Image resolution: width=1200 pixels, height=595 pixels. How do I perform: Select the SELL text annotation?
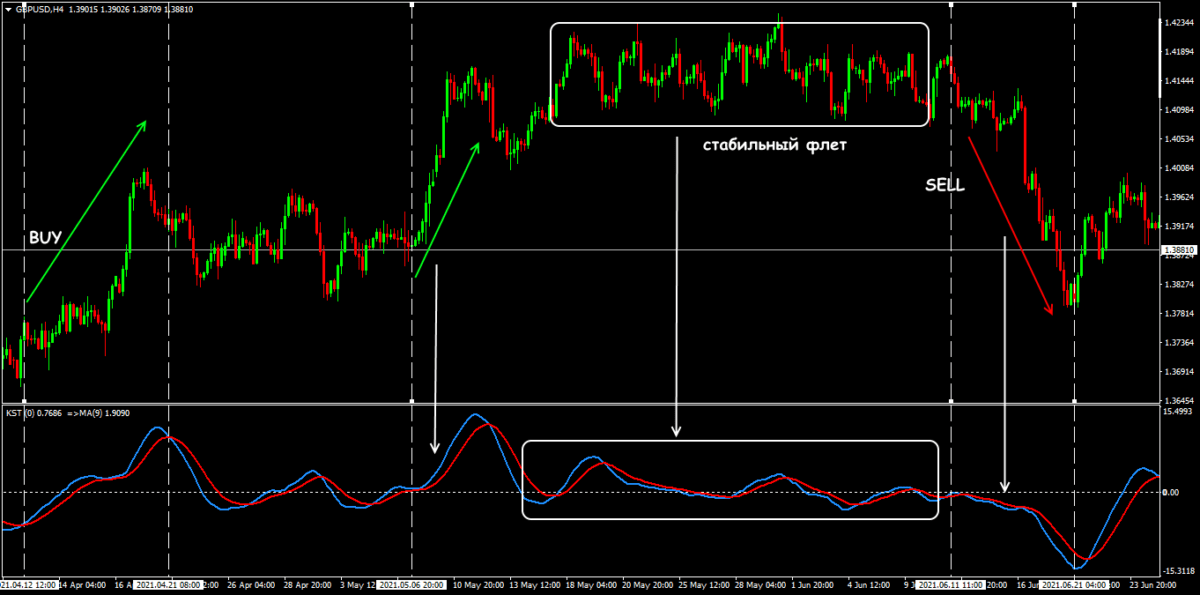pyautogui.click(x=944, y=186)
